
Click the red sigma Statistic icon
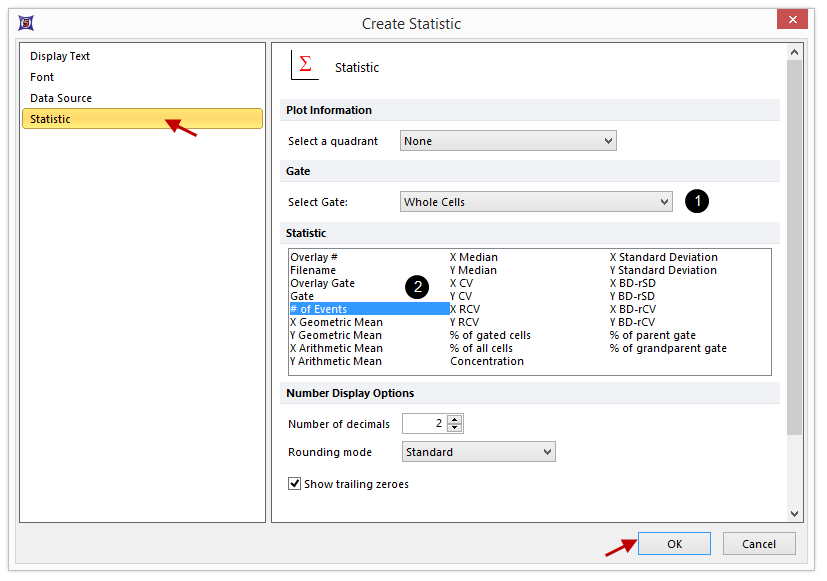[x=304, y=65]
